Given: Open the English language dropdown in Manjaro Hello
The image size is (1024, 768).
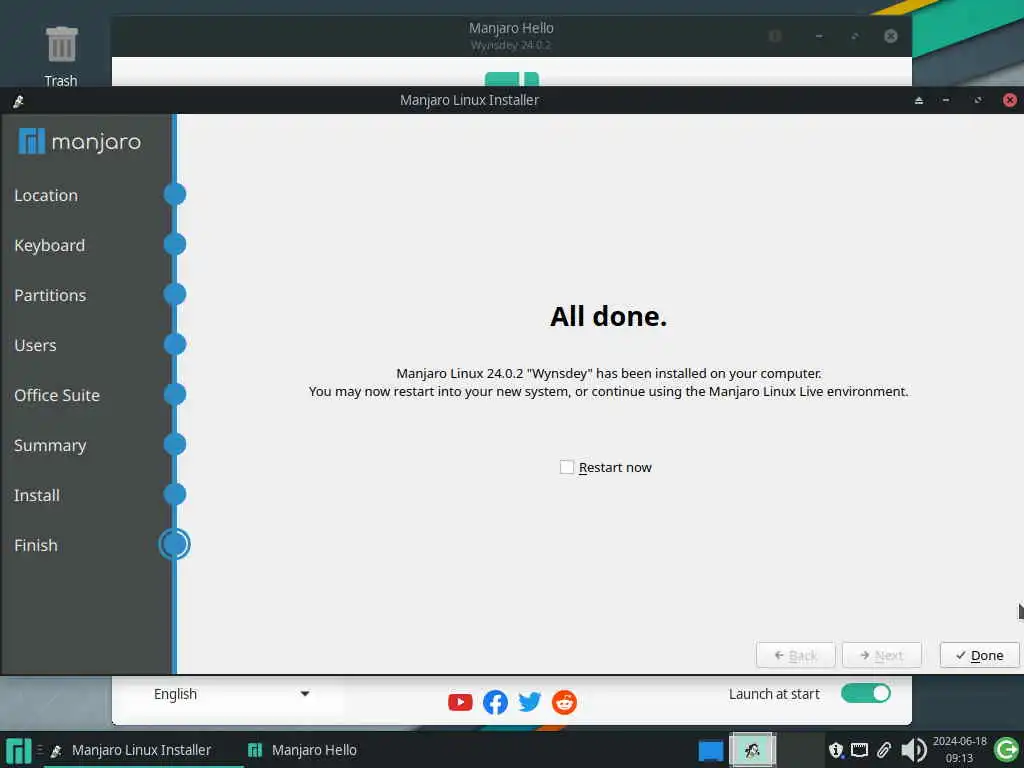Looking at the screenshot, I should (x=232, y=694).
